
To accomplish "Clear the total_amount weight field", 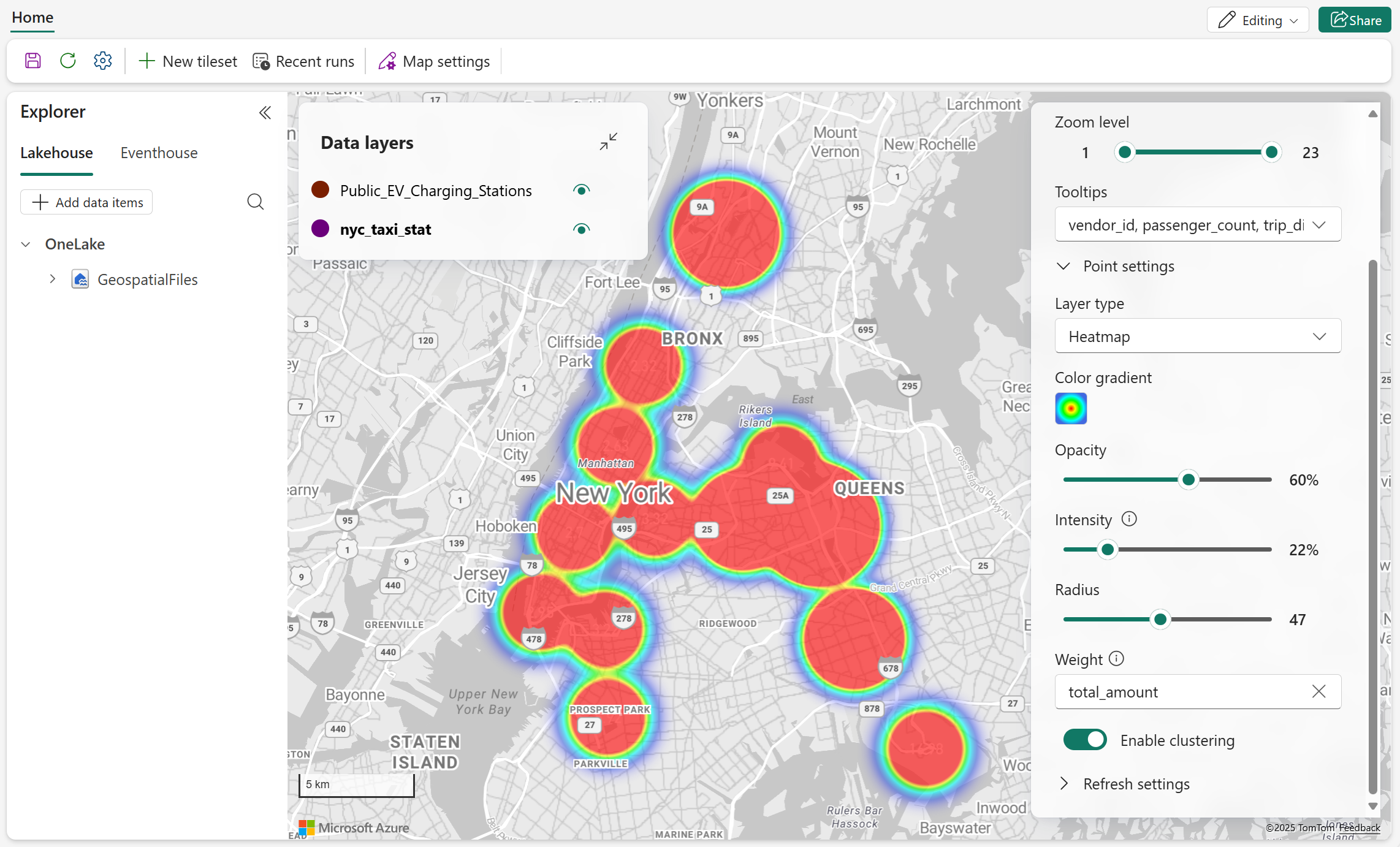I will 1319,691.
